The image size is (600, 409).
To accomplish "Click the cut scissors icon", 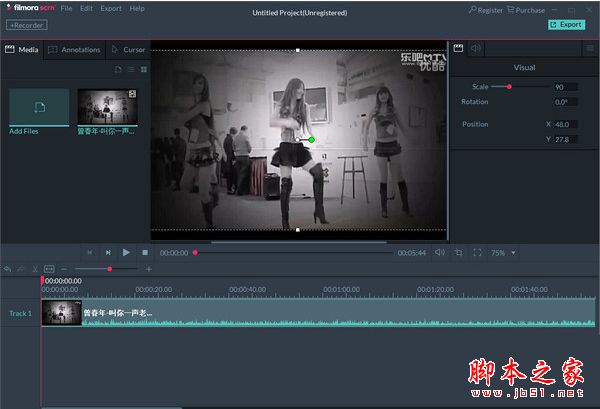I will 35,269.
